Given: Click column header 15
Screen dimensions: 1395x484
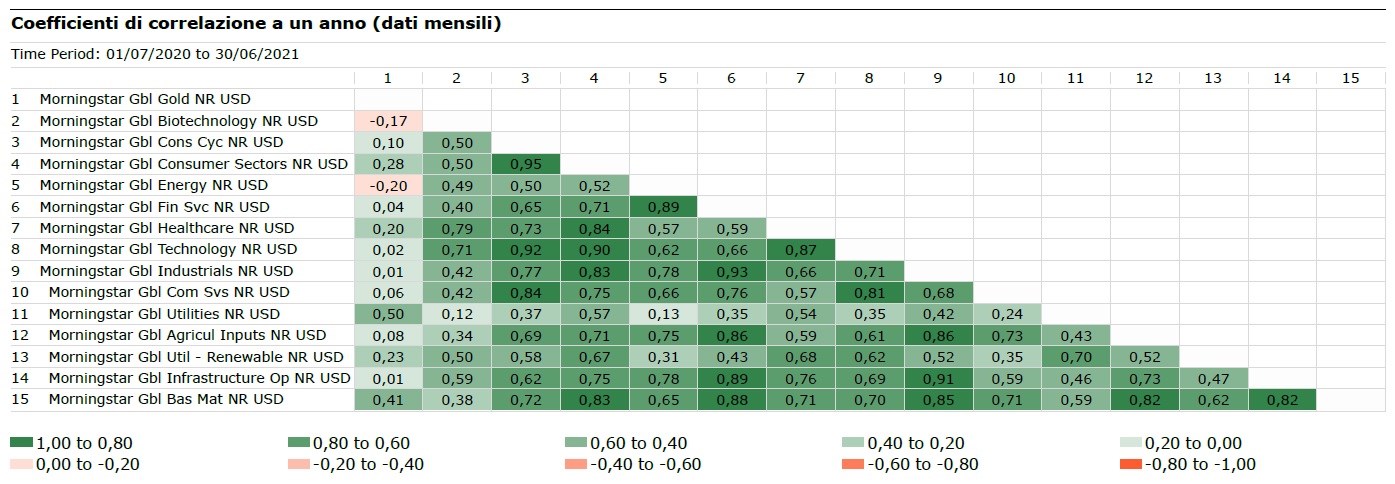Looking at the screenshot, I should point(1350,78).
